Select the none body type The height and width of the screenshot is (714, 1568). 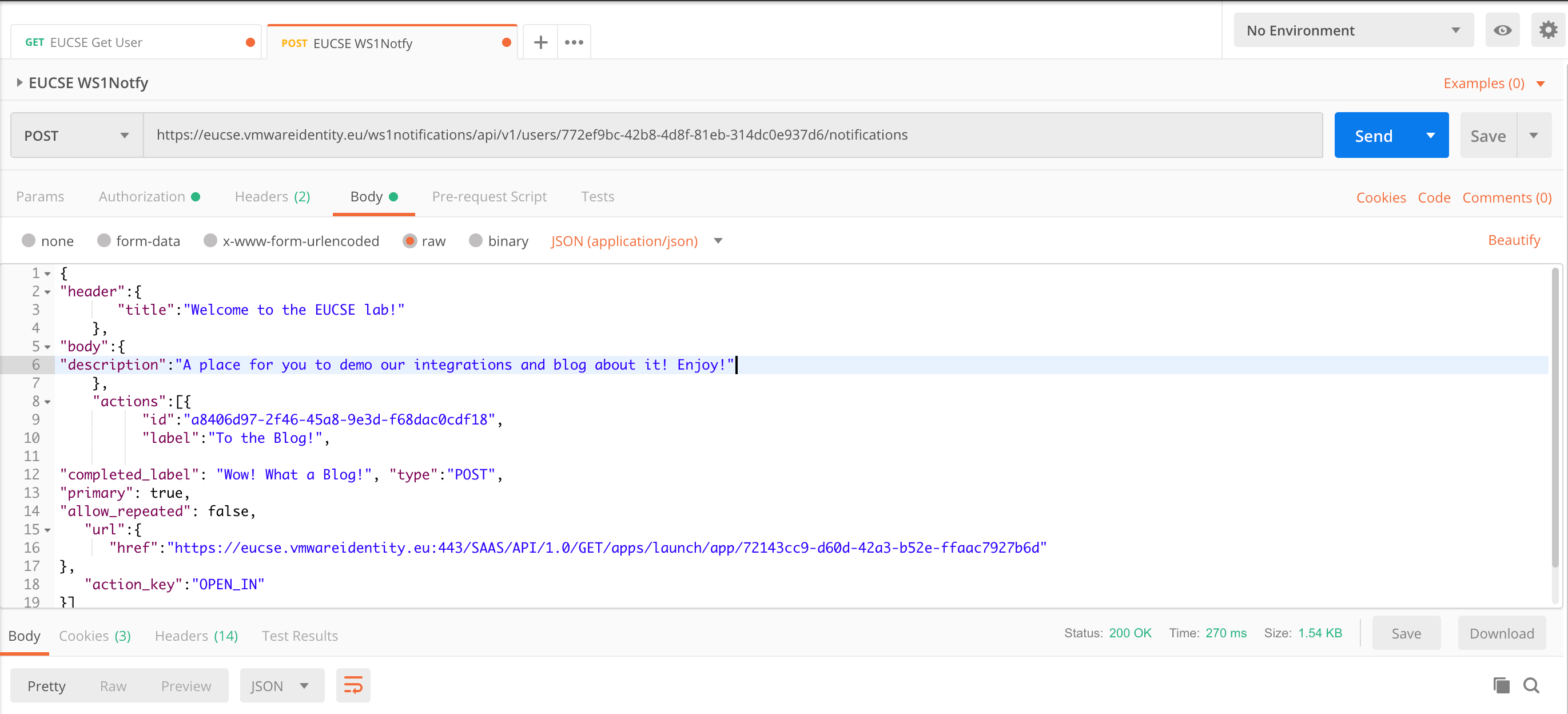click(x=28, y=241)
